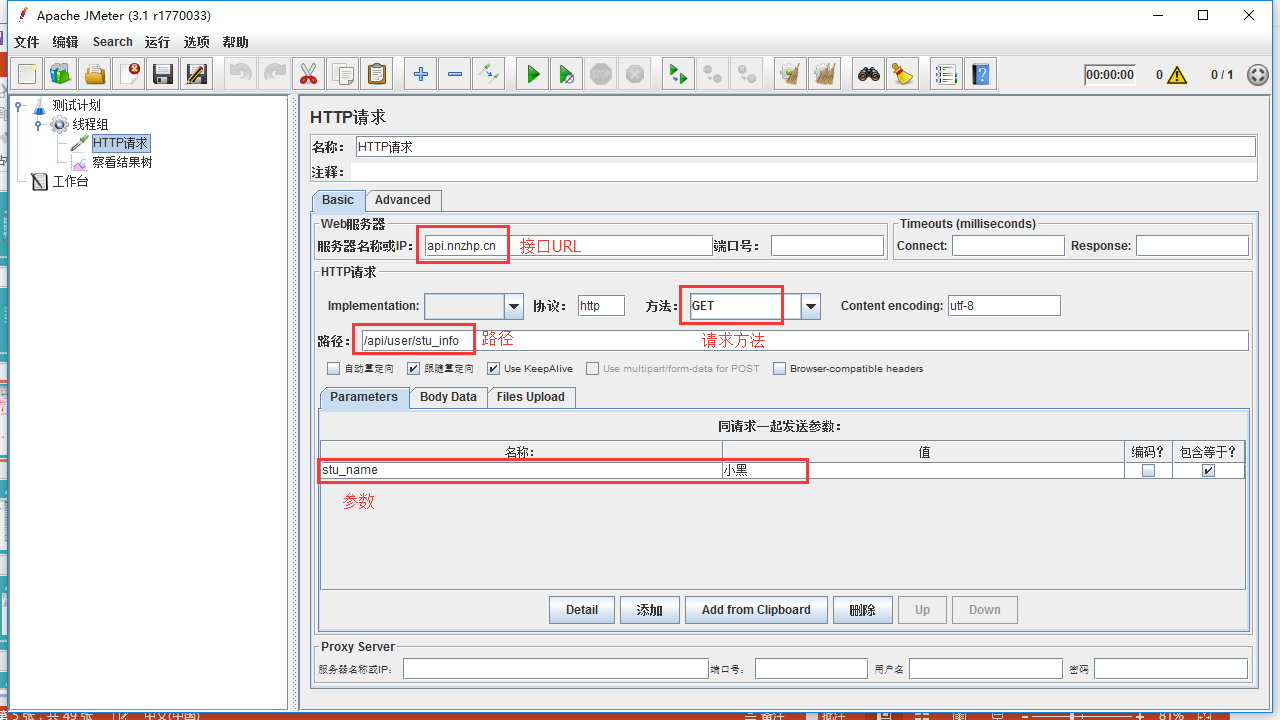The width and height of the screenshot is (1280, 720).
Task: Check the 编码? box for stu_name
Action: pos(1148,471)
